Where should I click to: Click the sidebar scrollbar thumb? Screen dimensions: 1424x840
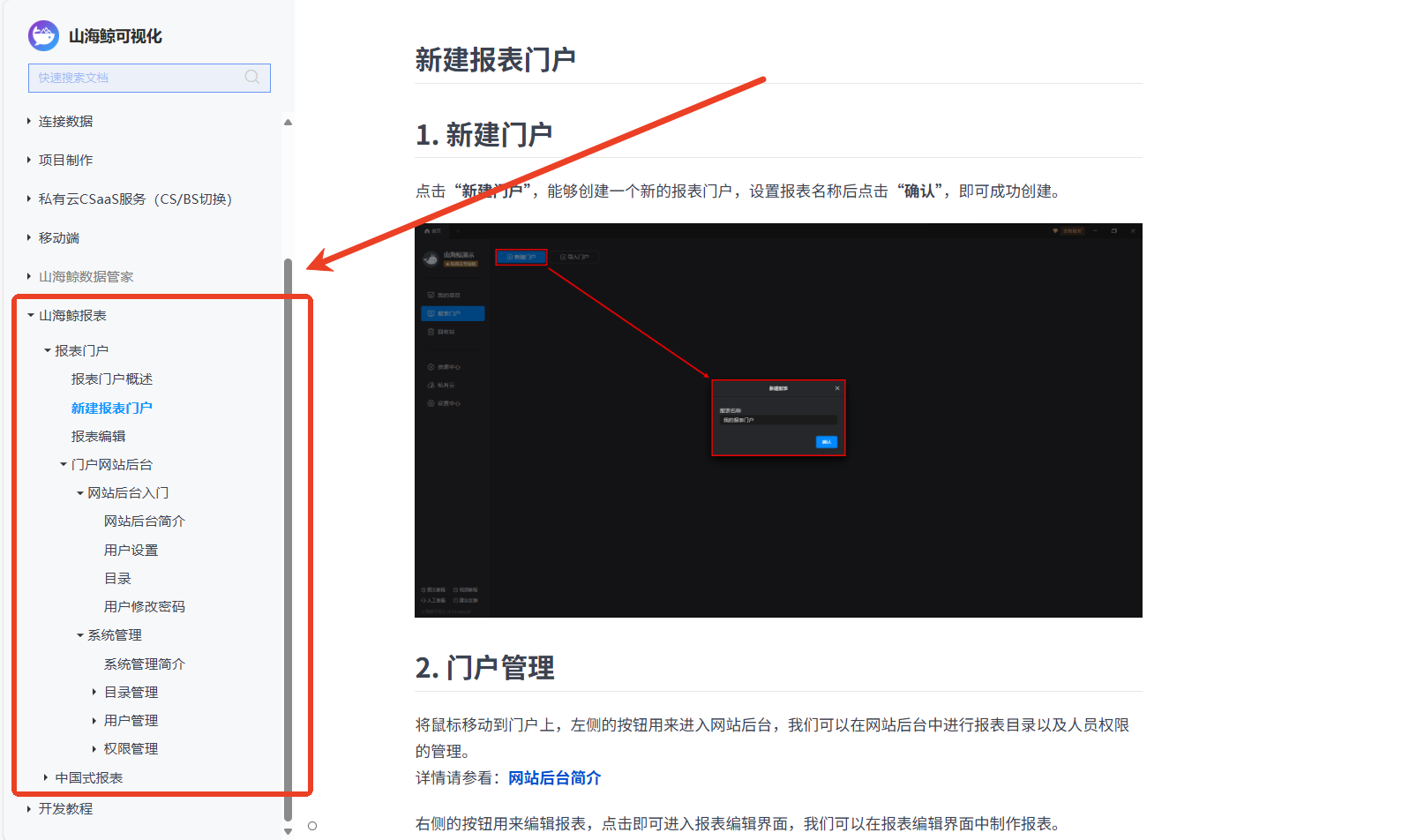[x=288, y=538]
